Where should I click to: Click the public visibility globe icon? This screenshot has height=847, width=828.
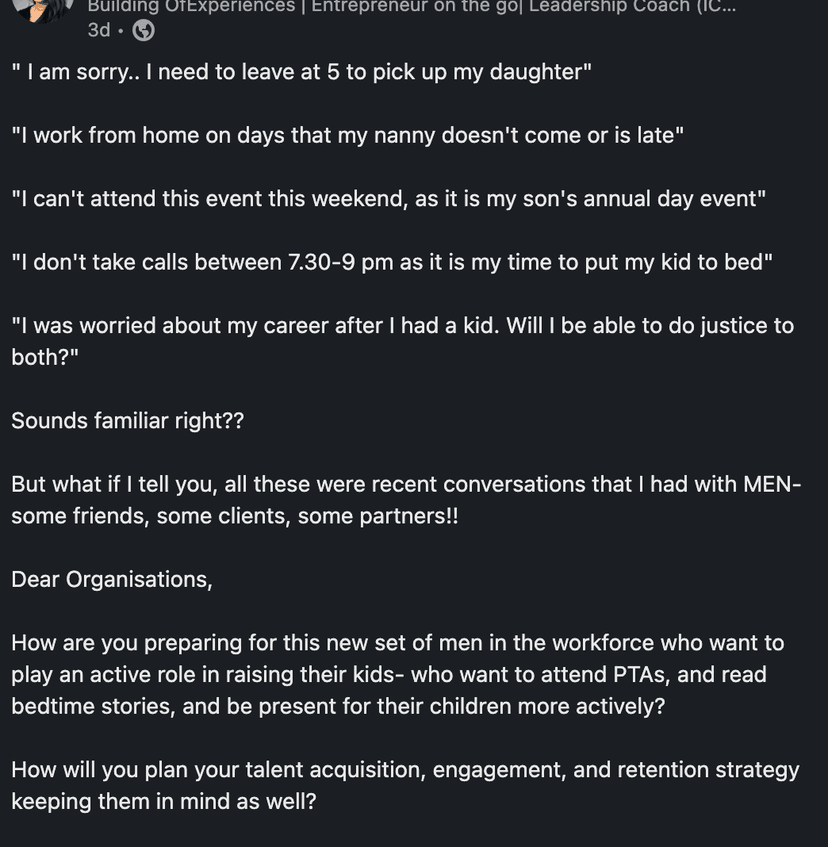[144, 31]
